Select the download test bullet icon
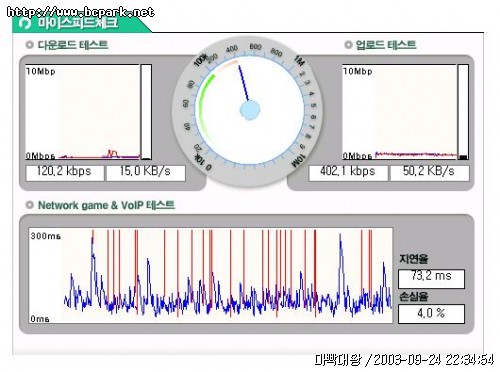This screenshot has height=372, width=500. point(30,45)
